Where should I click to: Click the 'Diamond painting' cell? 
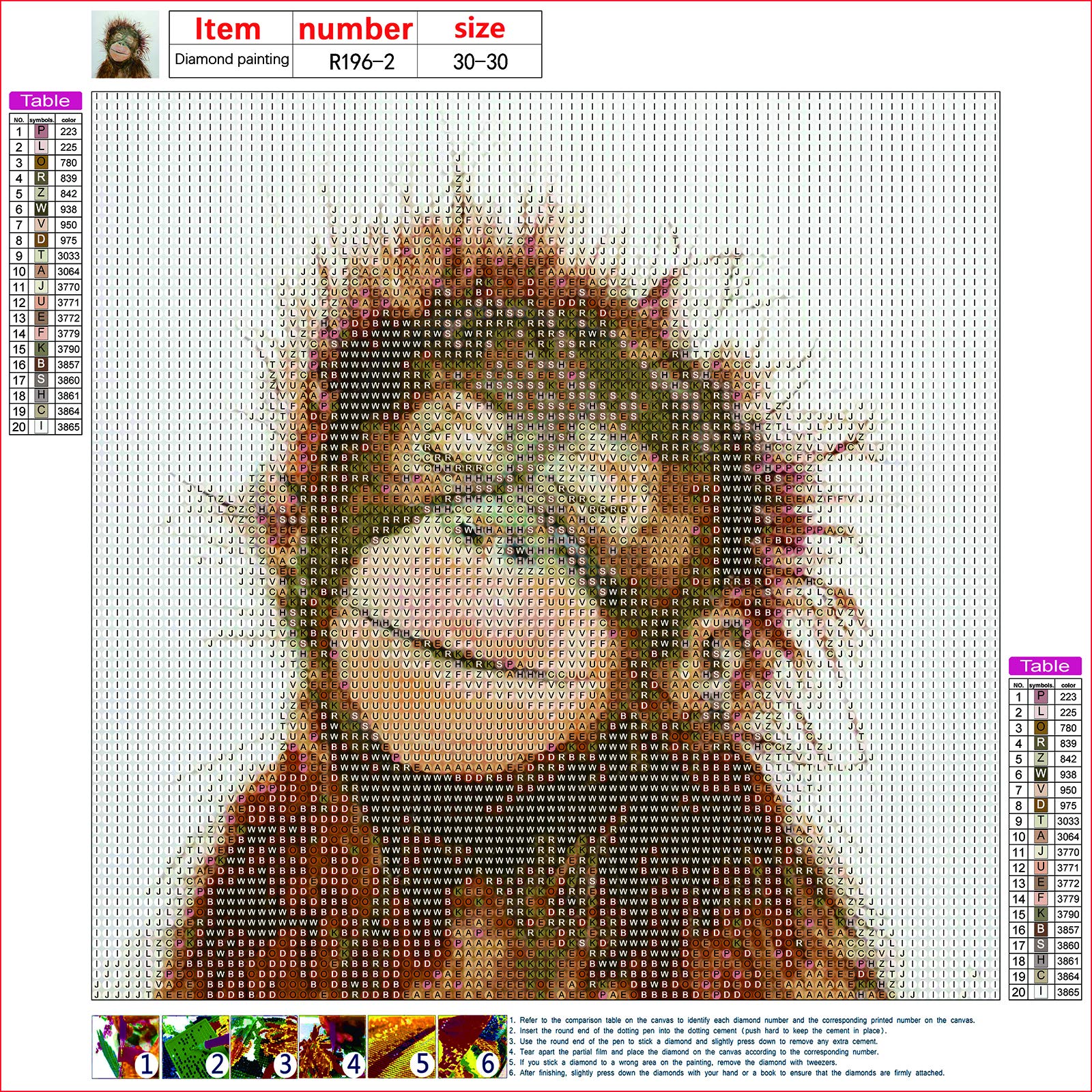pos(231,61)
